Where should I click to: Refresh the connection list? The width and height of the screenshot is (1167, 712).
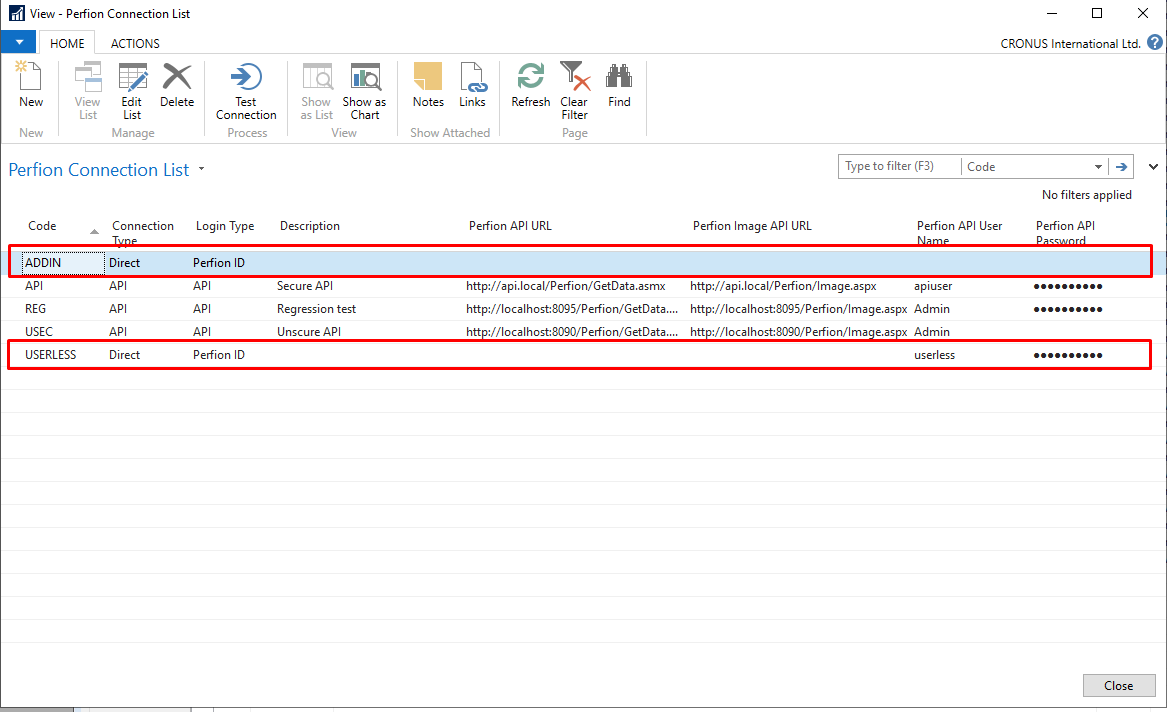coord(531,85)
